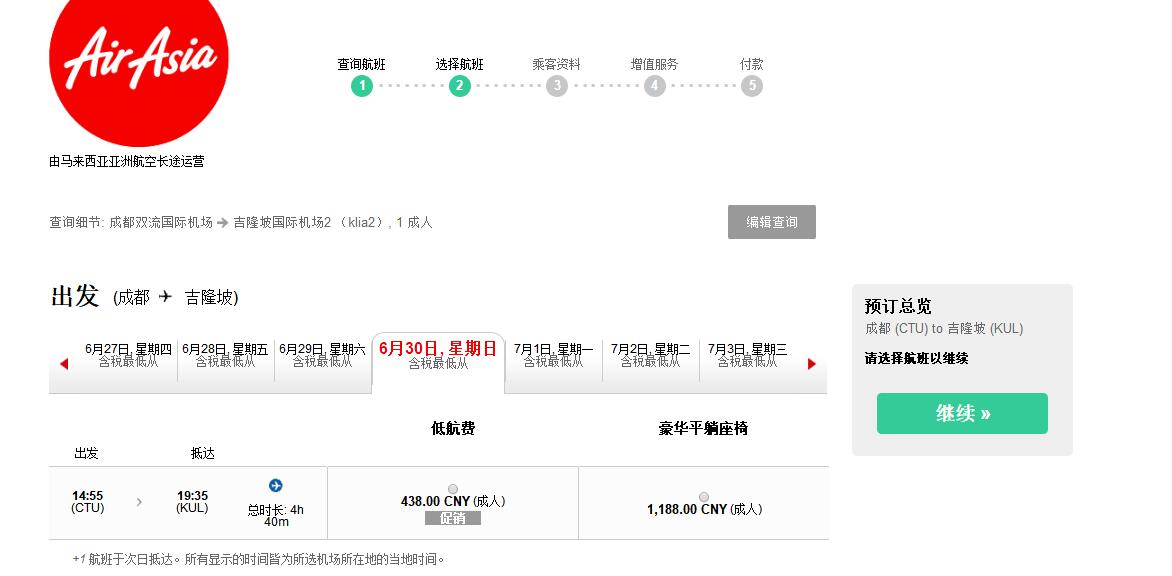Switch to the June 27 Thursday tab
This screenshot has width=1172, height=576.
128,355
